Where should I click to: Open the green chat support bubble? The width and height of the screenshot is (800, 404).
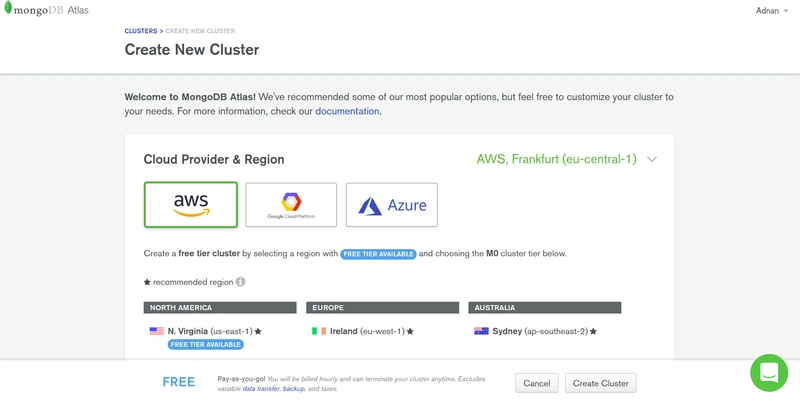click(x=769, y=373)
